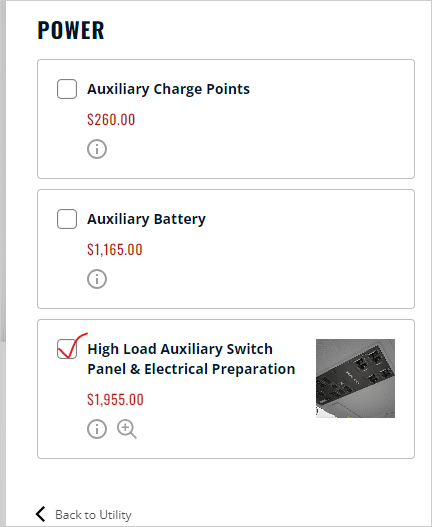Click the $1,955.00 price label
The height and width of the screenshot is (527, 432).
click(115, 400)
